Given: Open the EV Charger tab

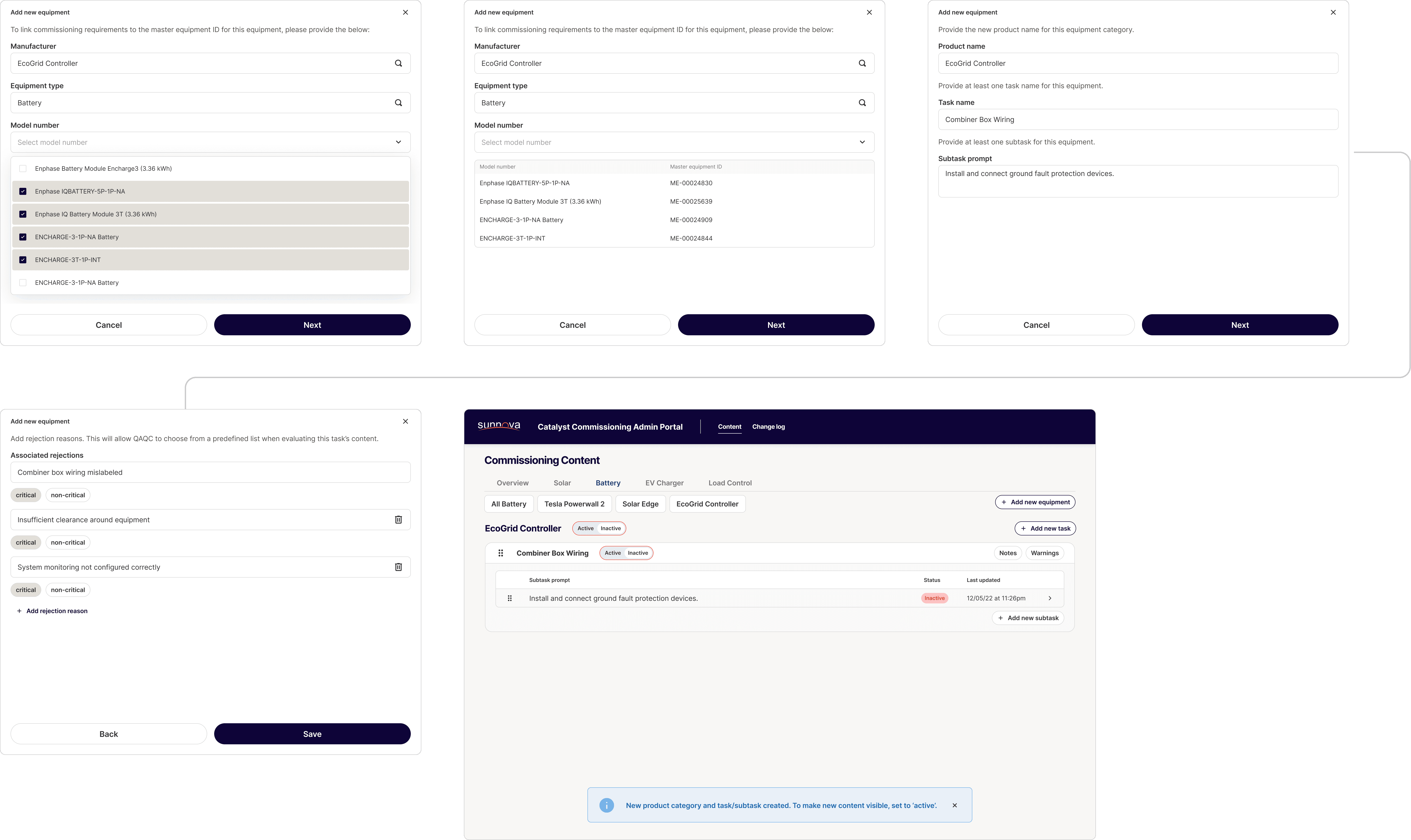Looking at the screenshot, I should click(664, 483).
